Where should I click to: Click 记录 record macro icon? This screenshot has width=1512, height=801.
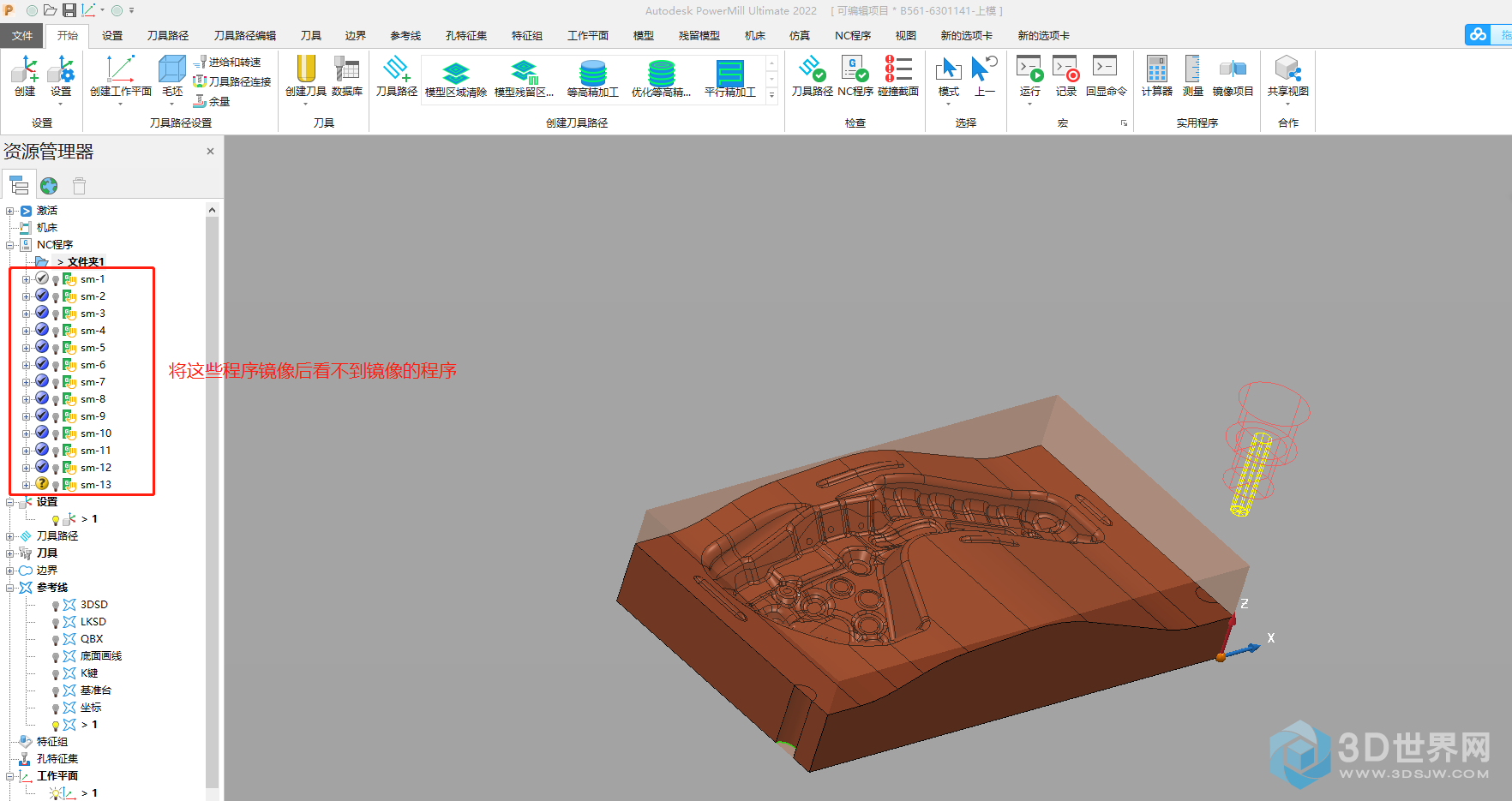click(x=1066, y=76)
